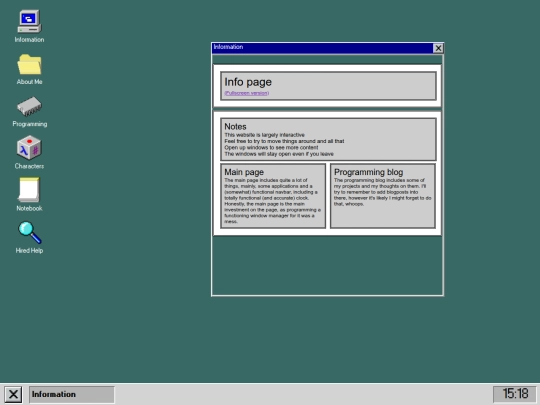Image resolution: width=540 pixels, height=405 pixels.
Task: Click 'This website is largely interactive' line
Action: (x=264, y=135)
